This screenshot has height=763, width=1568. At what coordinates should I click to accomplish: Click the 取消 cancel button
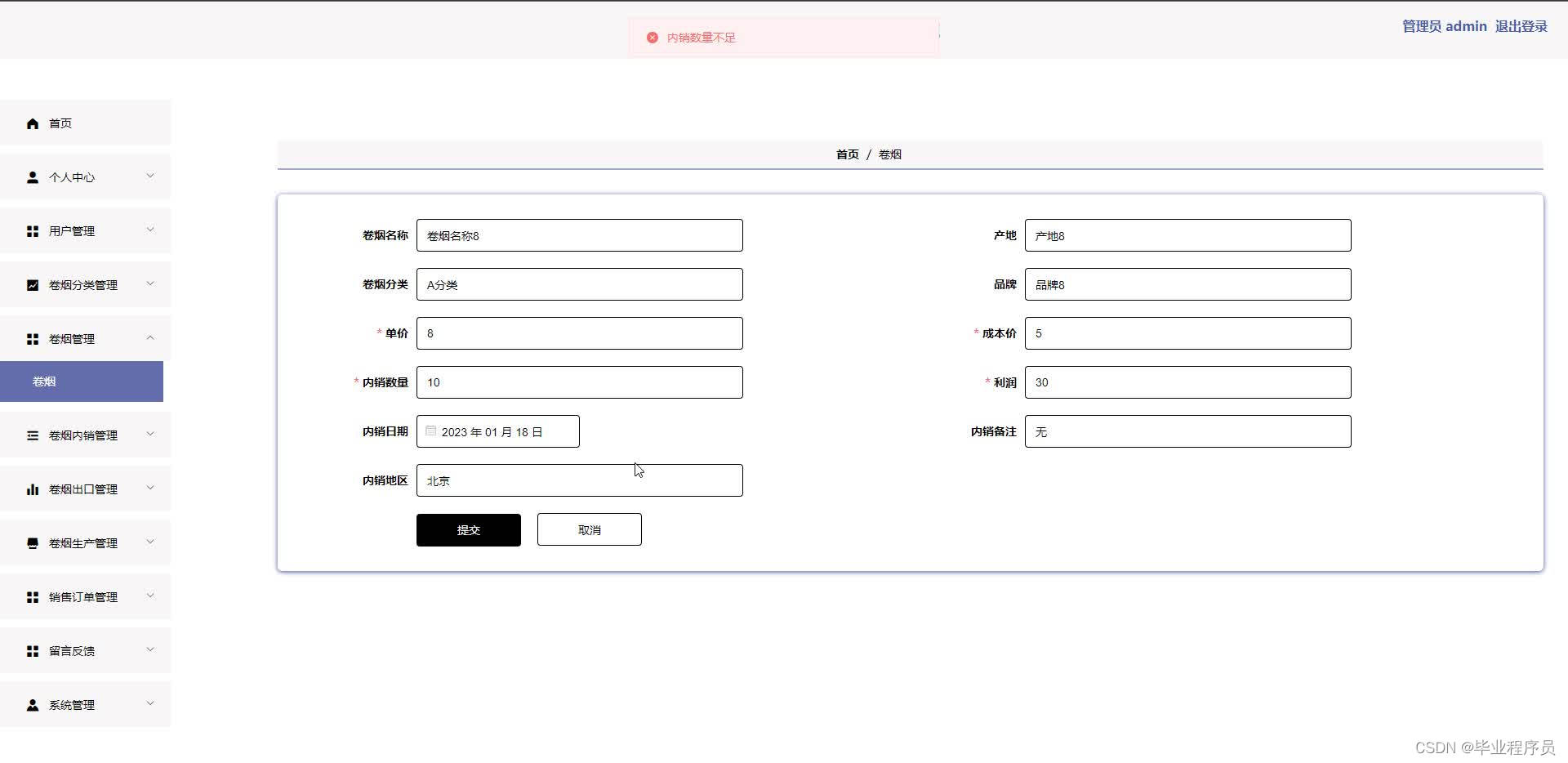click(590, 529)
